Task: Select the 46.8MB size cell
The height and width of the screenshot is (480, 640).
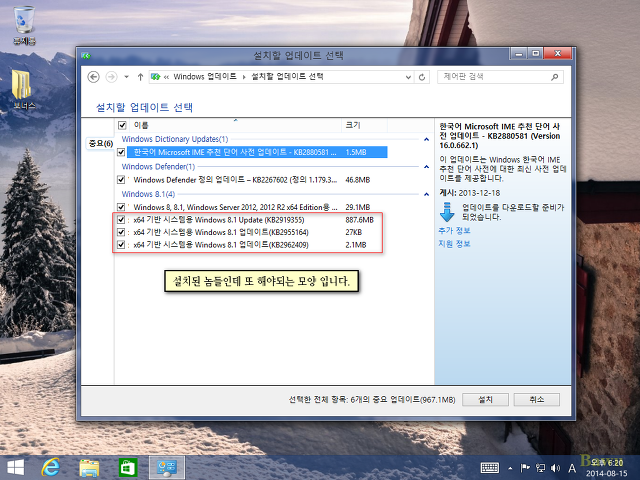Action: pyautogui.click(x=358, y=180)
